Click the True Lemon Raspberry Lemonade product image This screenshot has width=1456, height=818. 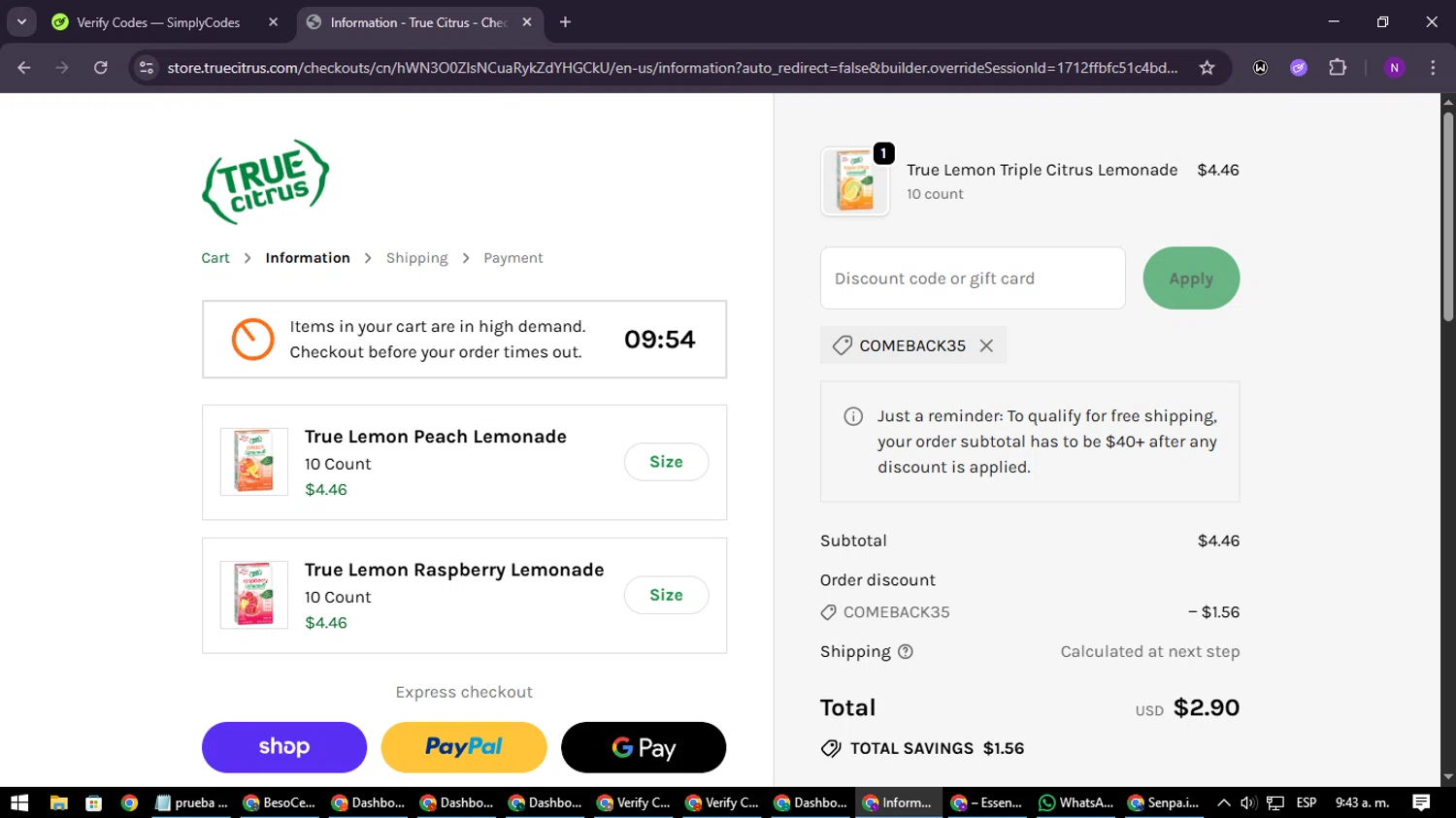click(254, 595)
